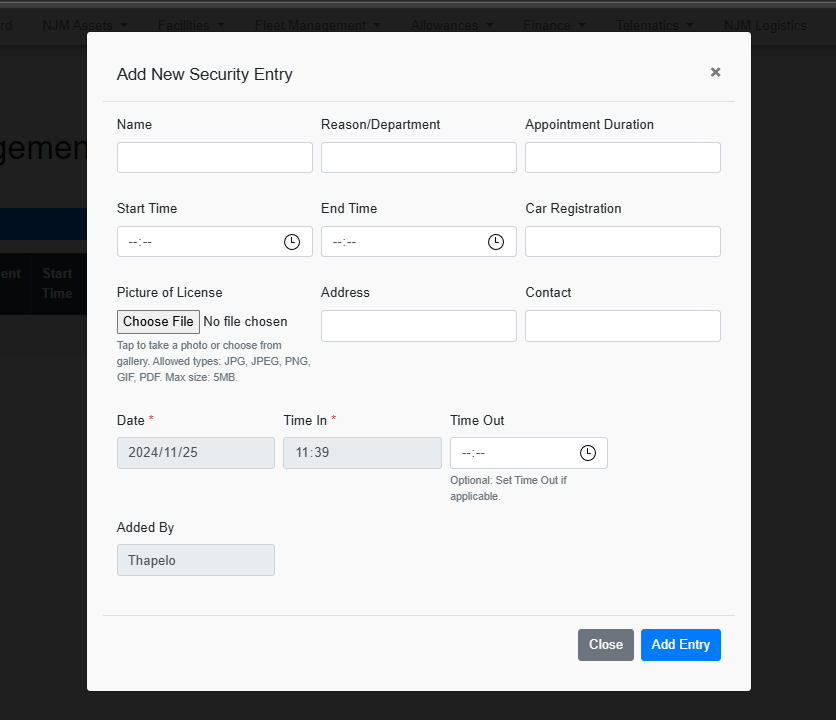Expand the Finance dropdown in navbar
The height and width of the screenshot is (720, 836).
(x=553, y=25)
